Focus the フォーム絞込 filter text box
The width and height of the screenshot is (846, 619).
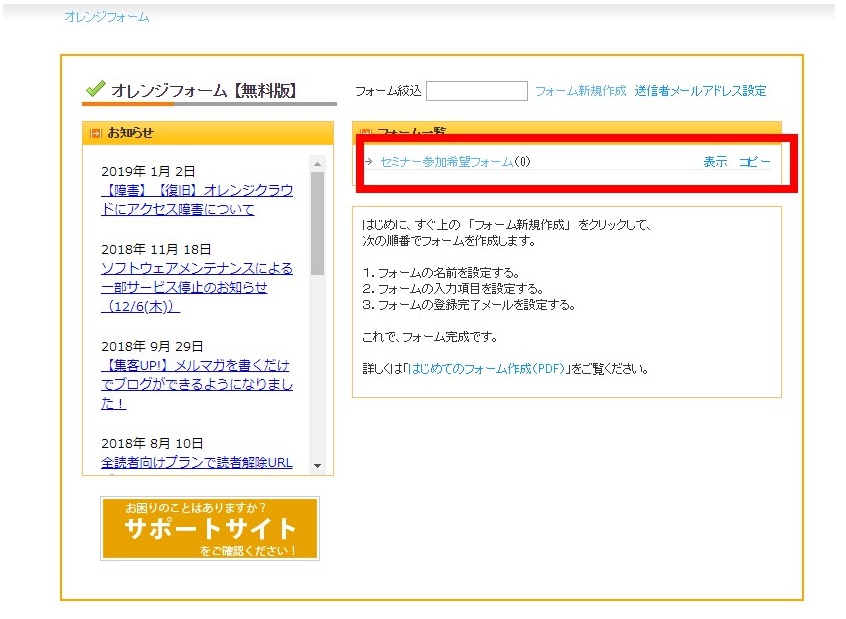476,91
